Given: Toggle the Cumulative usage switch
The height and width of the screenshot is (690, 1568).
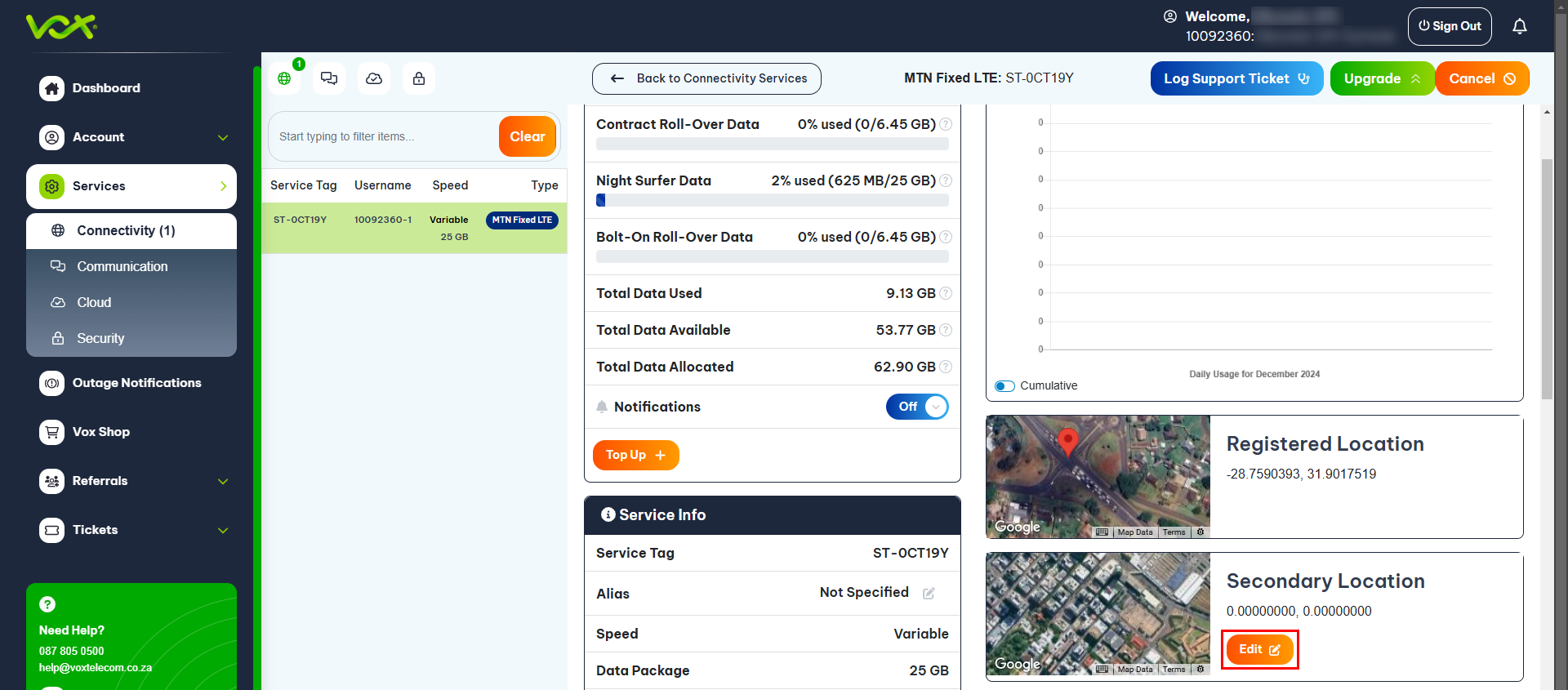Looking at the screenshot, I should click(x=1004, y=386).
